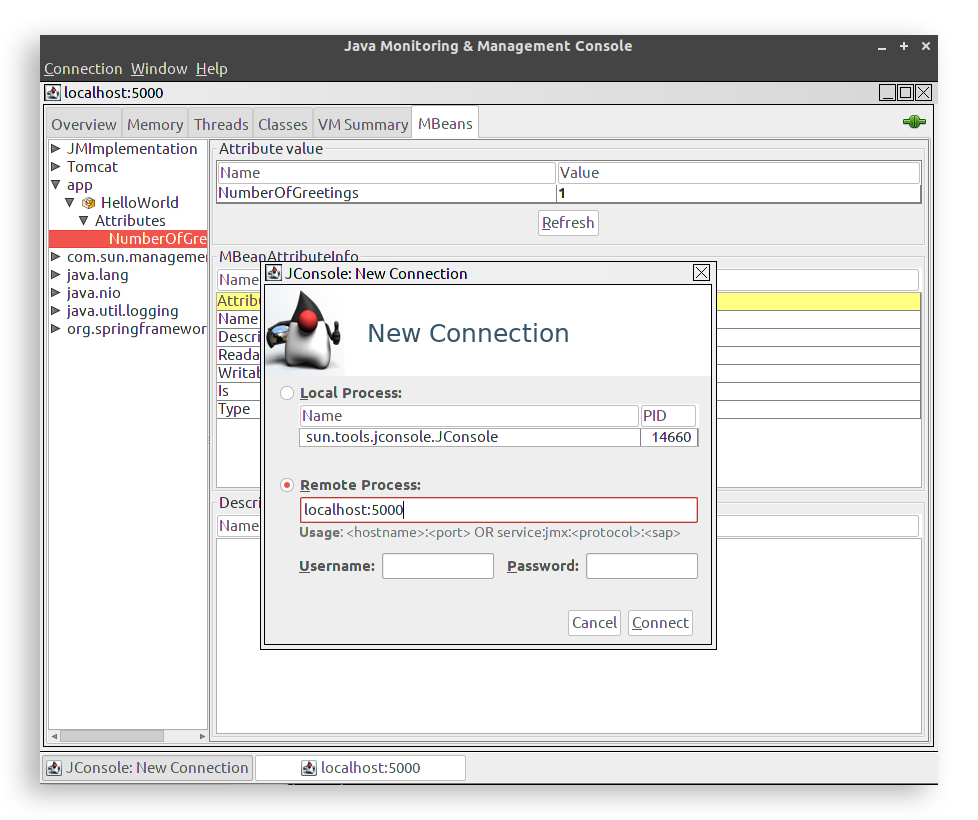Click the HelloWorld MBean icon
Viewport: 978px width, 820px height.
pyautogui.click(x=89, y=203)
